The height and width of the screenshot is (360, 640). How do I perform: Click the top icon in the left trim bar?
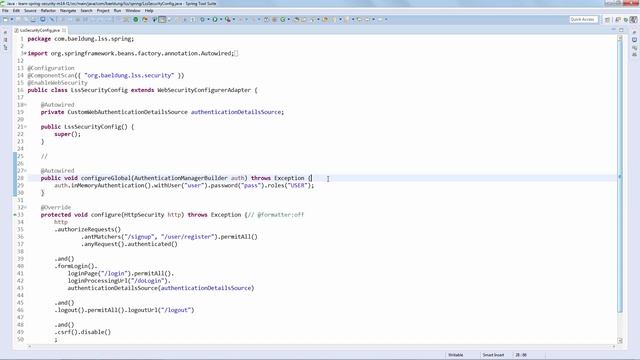point(5,32)
